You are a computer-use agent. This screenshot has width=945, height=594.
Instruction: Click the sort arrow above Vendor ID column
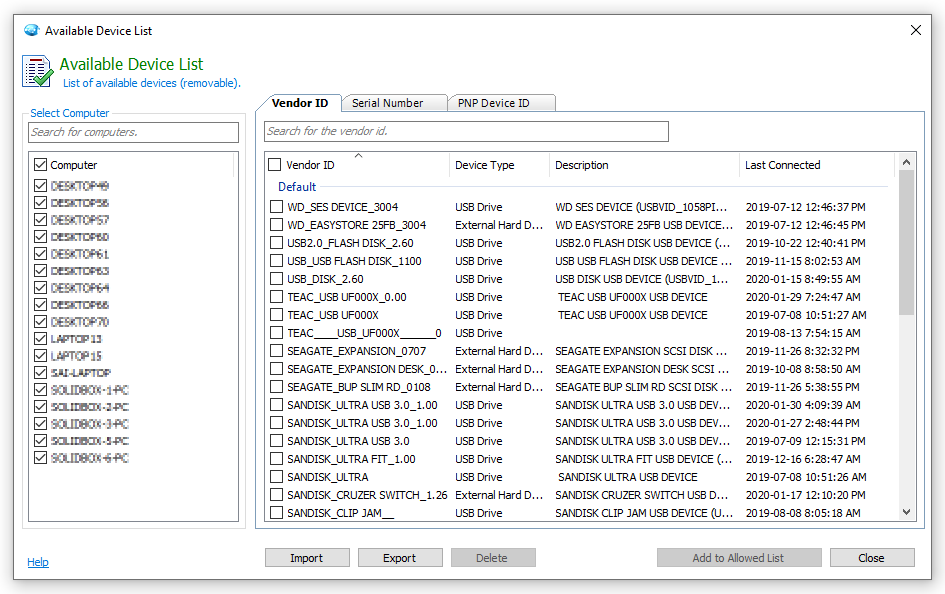[x=359, y=155]
